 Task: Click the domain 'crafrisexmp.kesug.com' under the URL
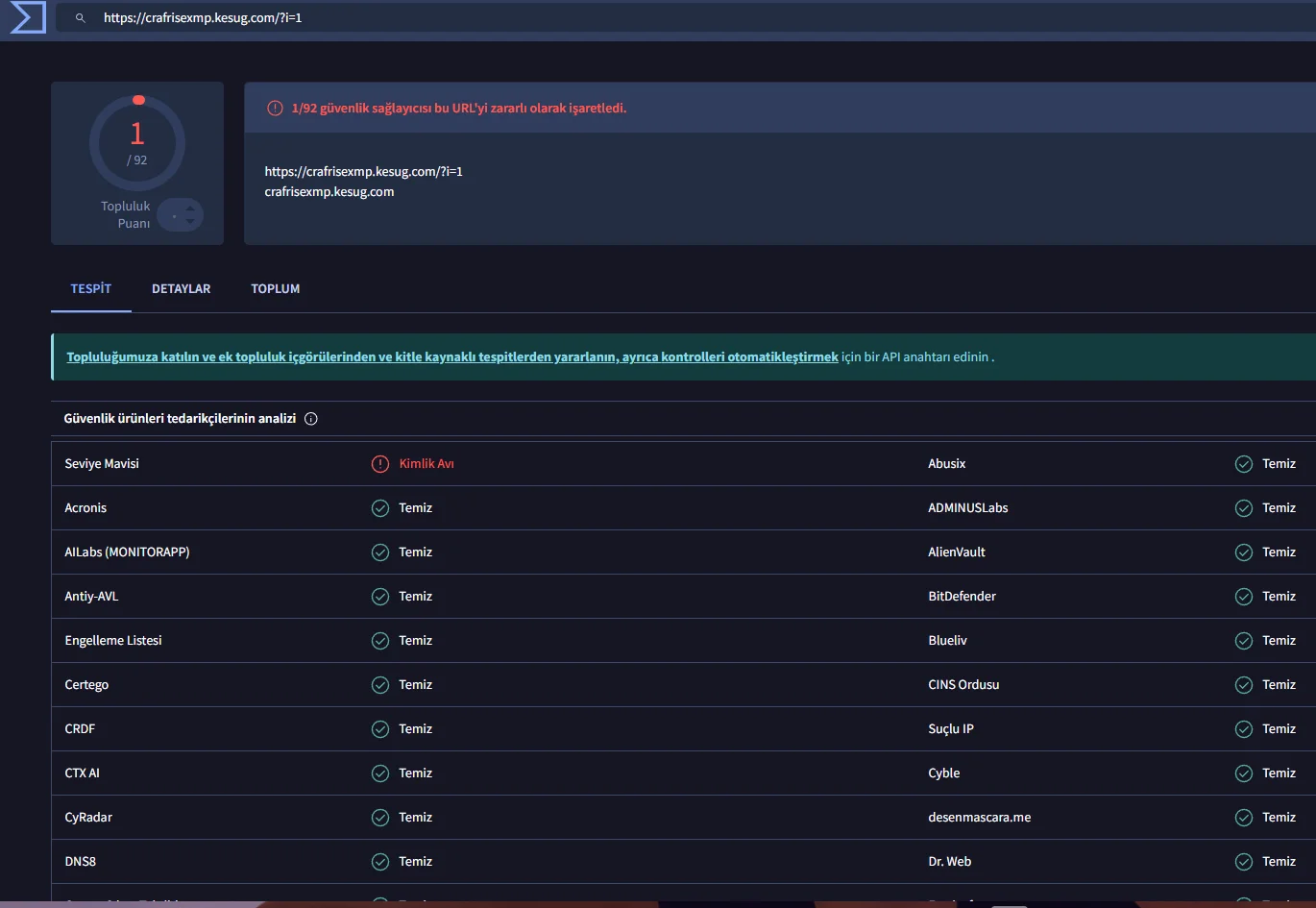click(329, 192)
